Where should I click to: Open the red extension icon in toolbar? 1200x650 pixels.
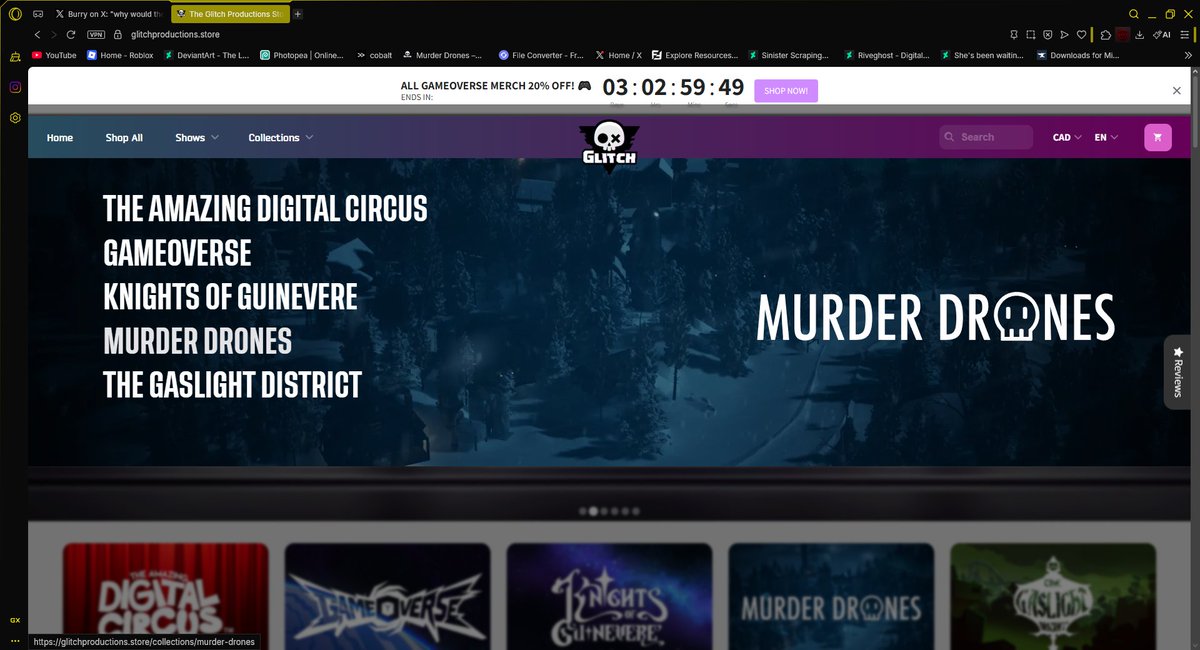(1124, 34)
